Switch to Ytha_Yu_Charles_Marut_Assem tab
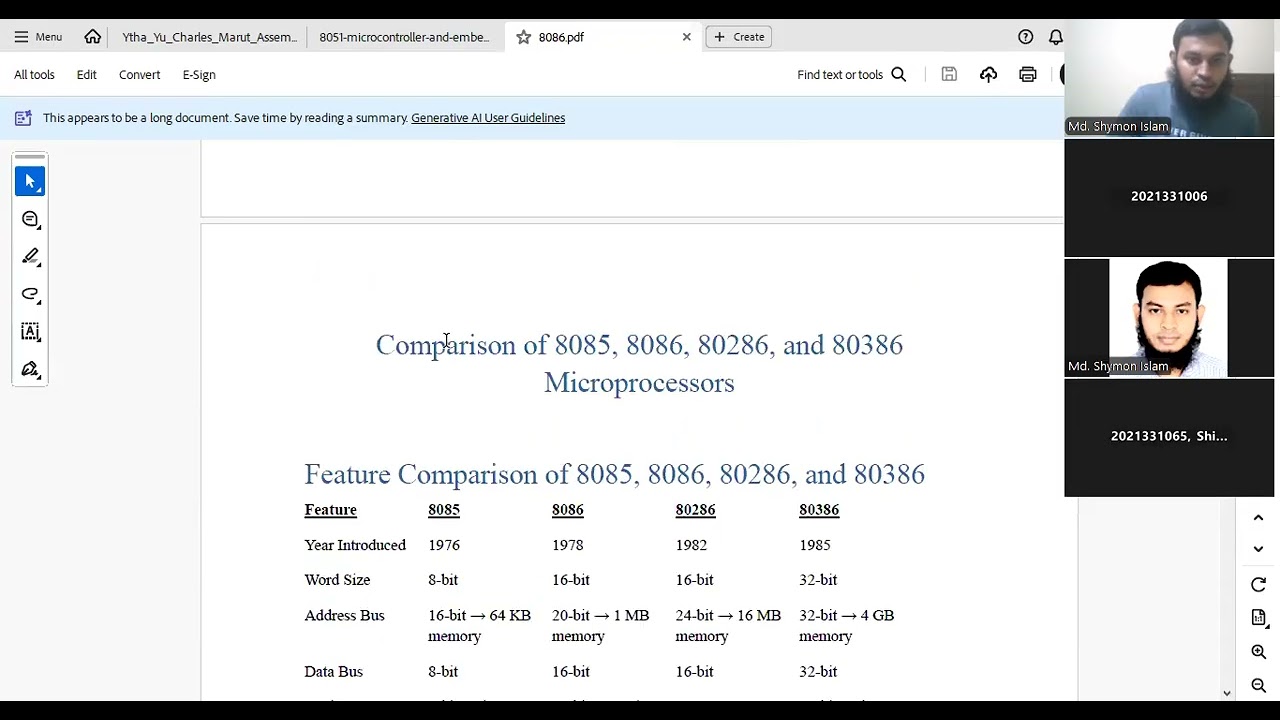Viewport: 1280px width, 720px height. 209,37
